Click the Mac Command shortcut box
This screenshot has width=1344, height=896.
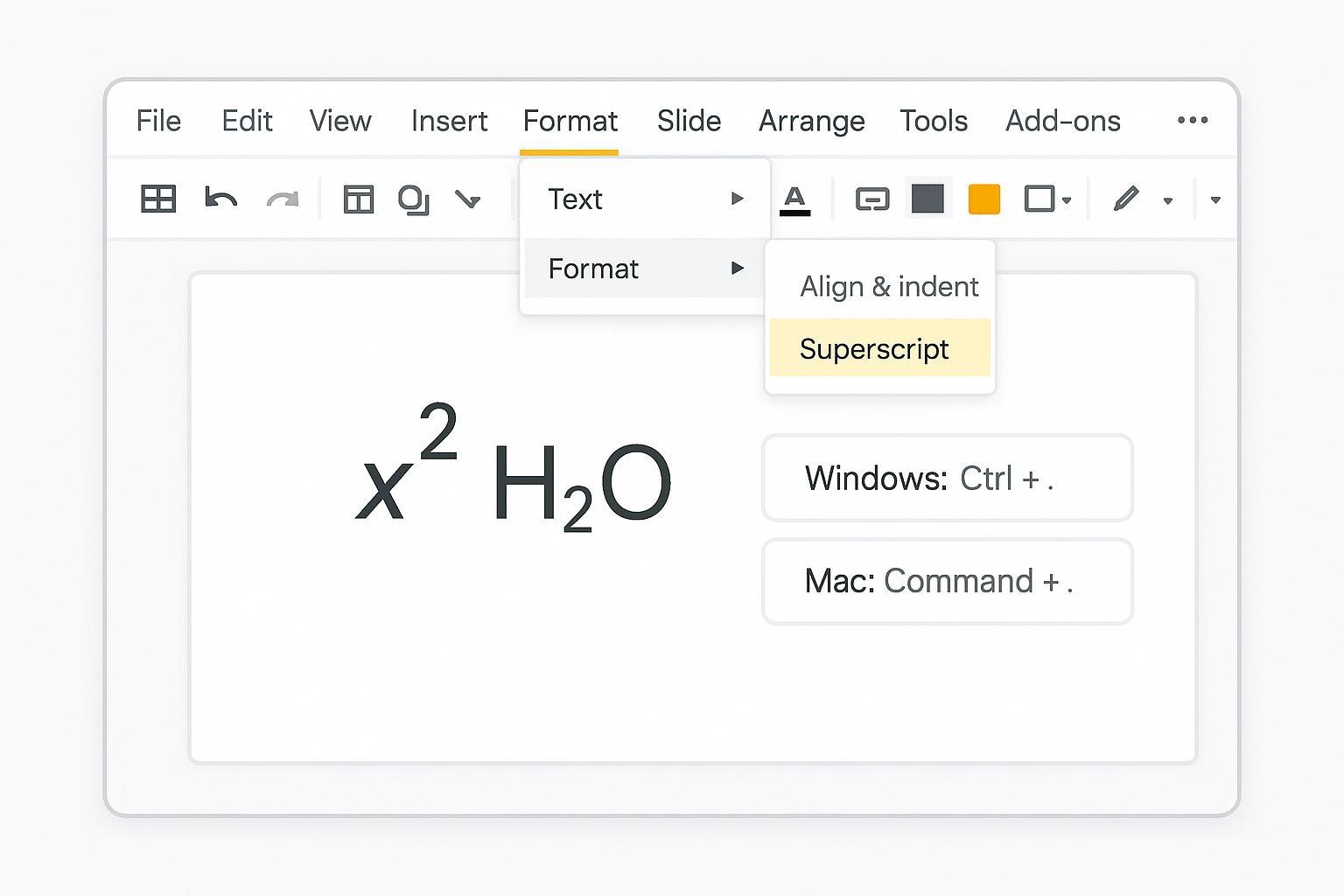[948, 582]
